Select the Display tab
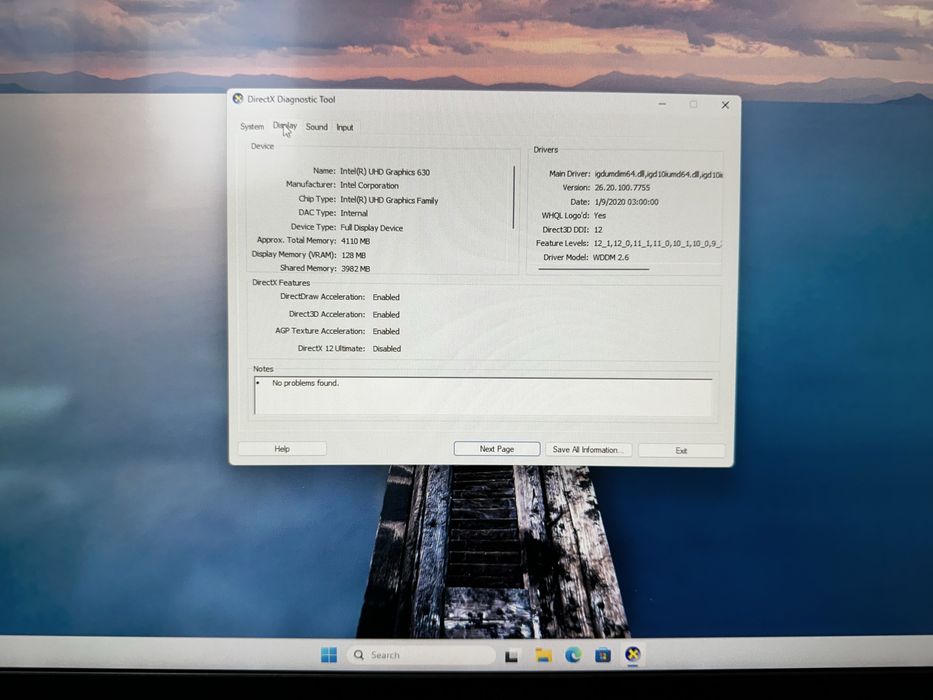 (x=284, y=126)
